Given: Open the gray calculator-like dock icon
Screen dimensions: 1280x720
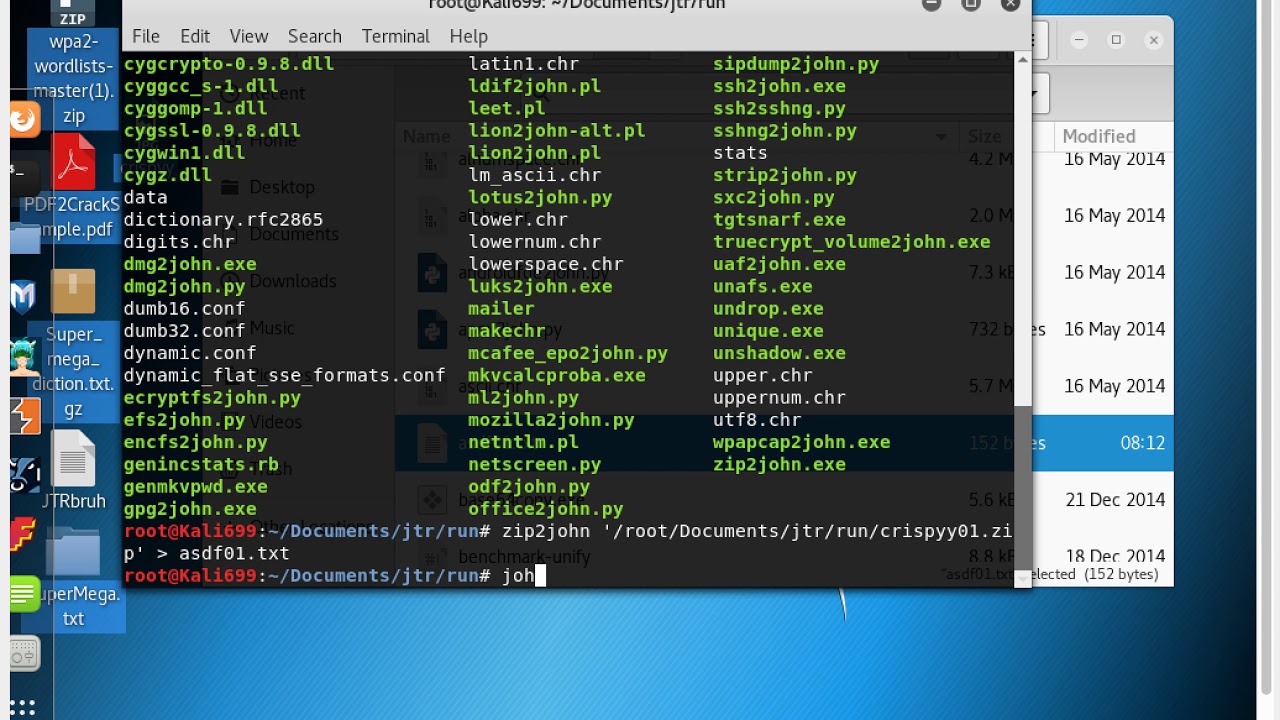Looking at the screenshot, I should pyautogui.click(x=23, y=654).
